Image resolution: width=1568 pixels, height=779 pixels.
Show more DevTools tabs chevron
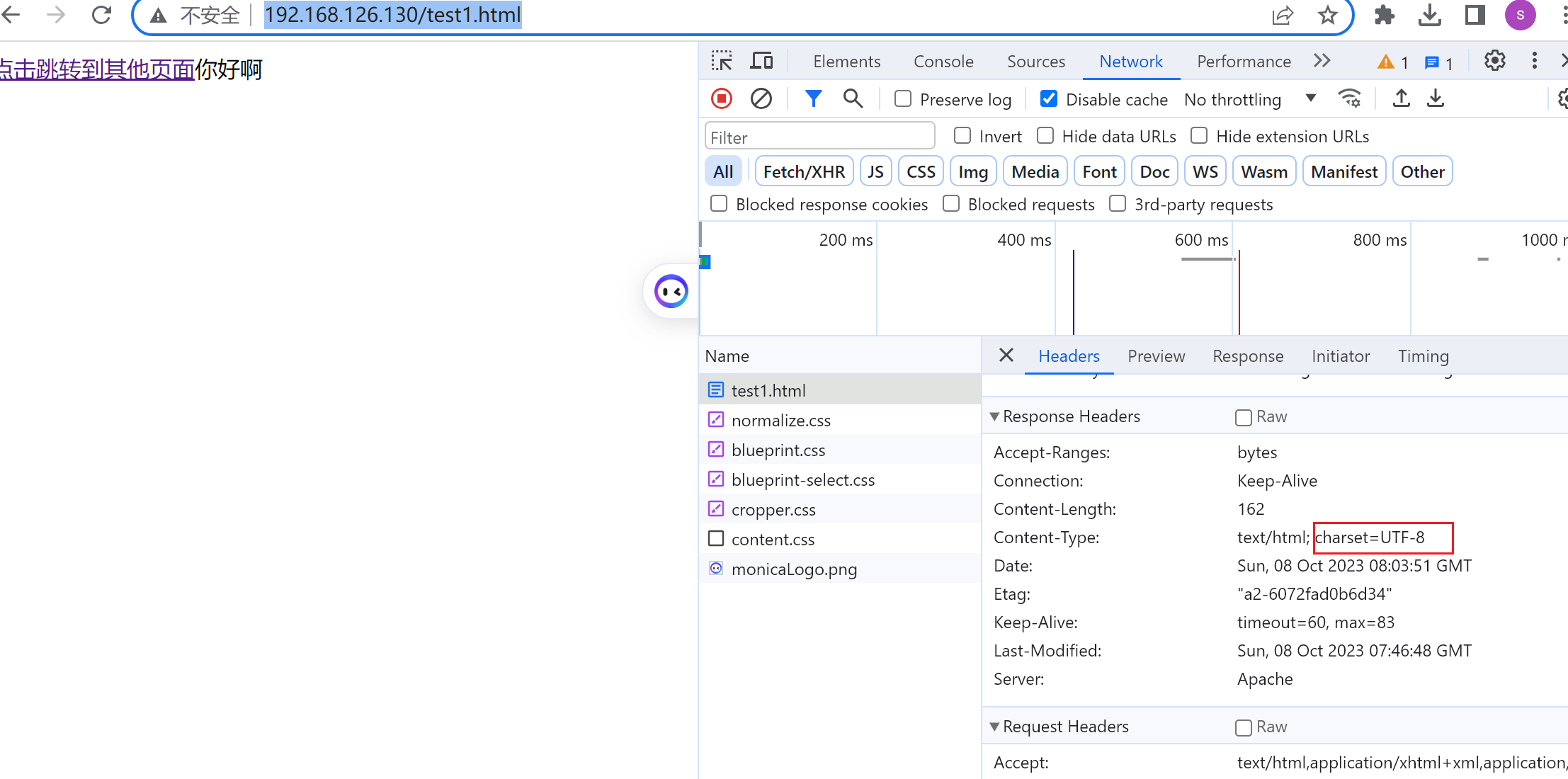1322,62
